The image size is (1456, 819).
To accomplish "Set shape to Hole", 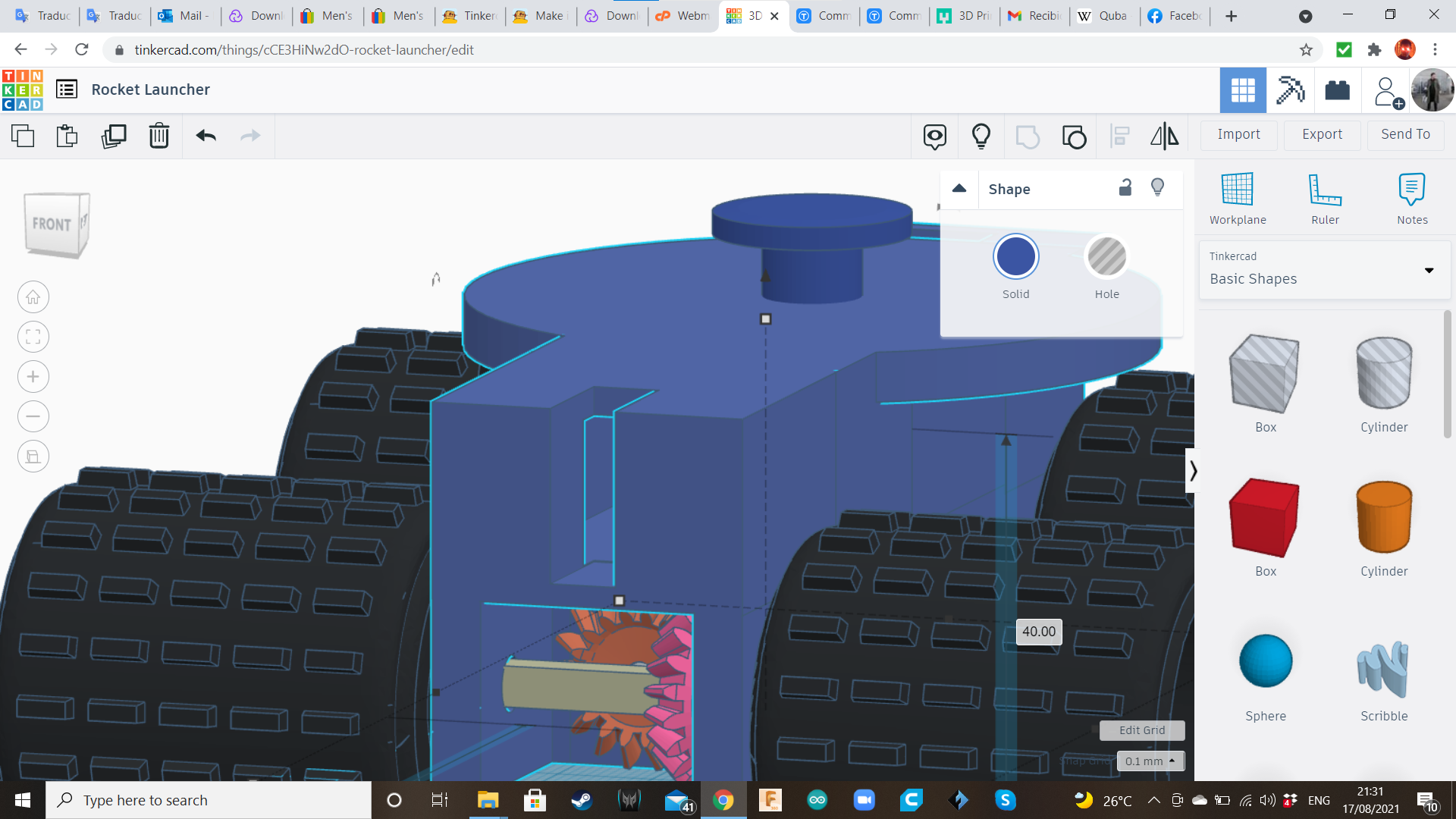I will 1106,257.
